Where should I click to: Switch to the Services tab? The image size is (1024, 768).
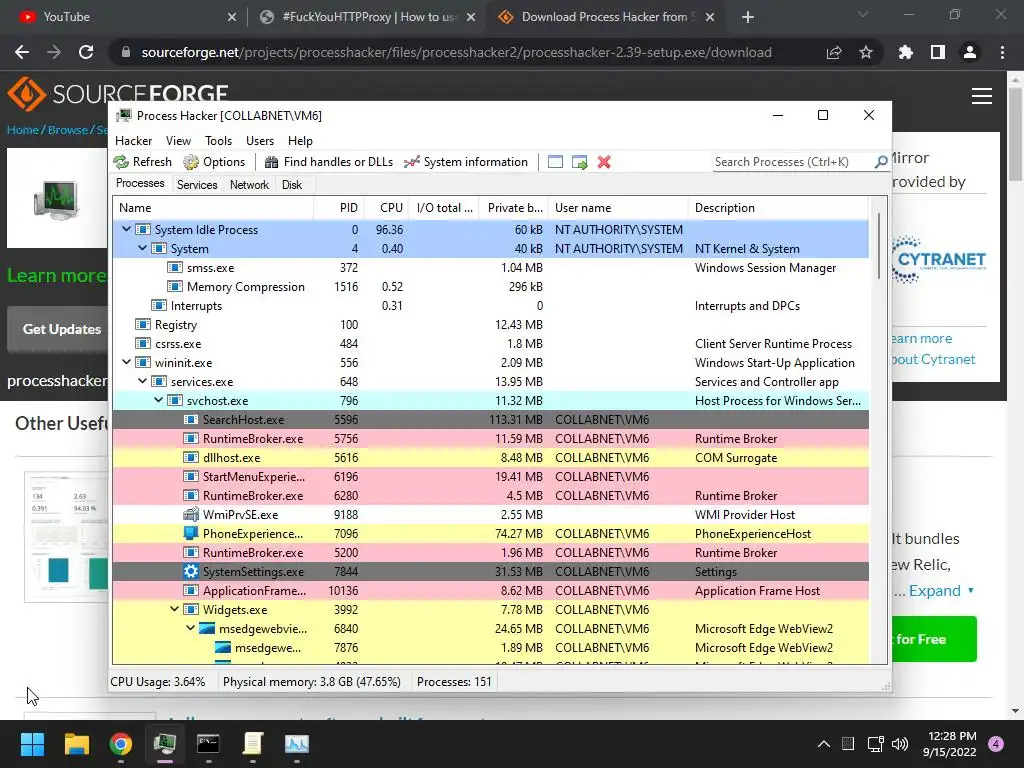click(197, 185)
